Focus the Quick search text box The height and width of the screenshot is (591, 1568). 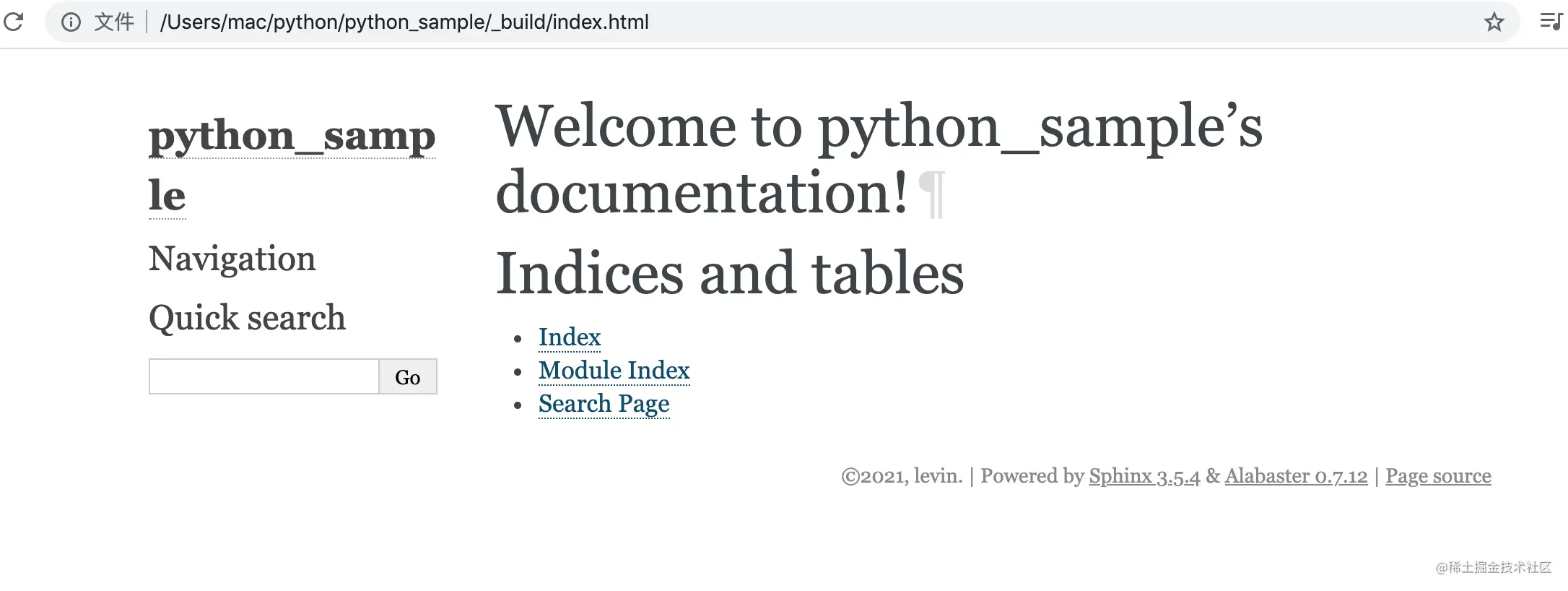264,376
